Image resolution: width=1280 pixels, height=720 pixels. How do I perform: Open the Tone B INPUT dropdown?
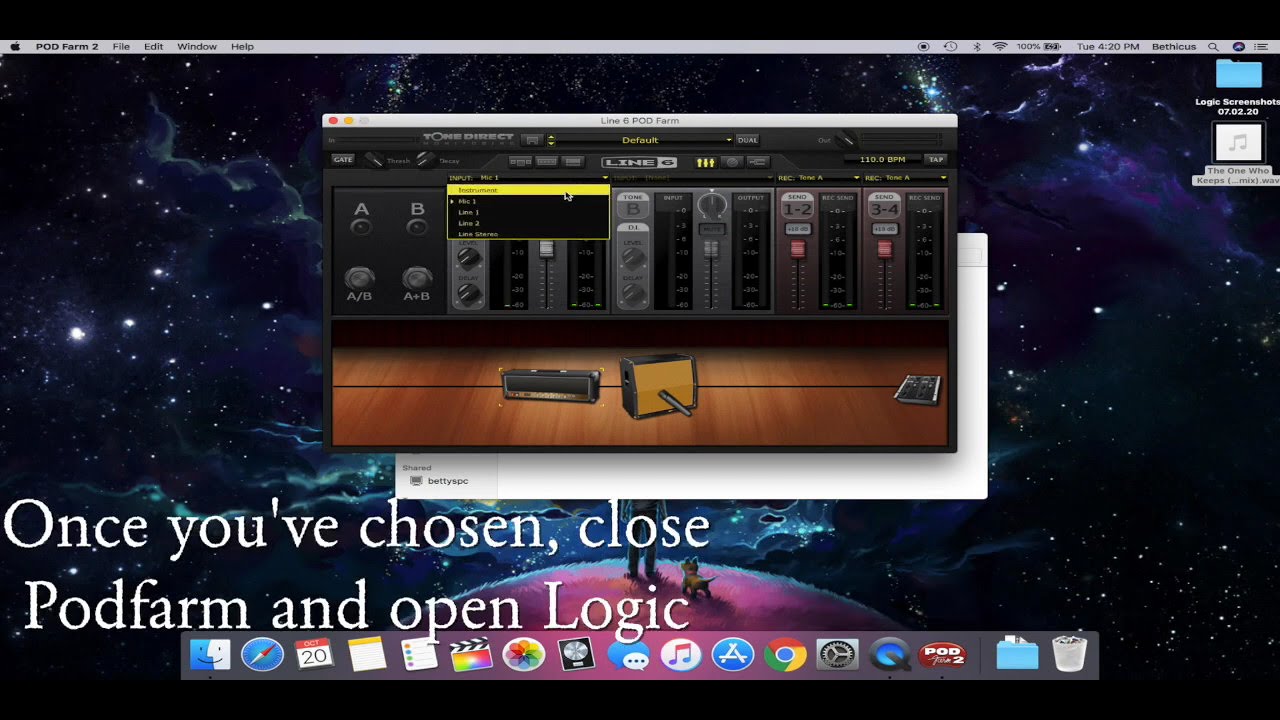point(694,178)
